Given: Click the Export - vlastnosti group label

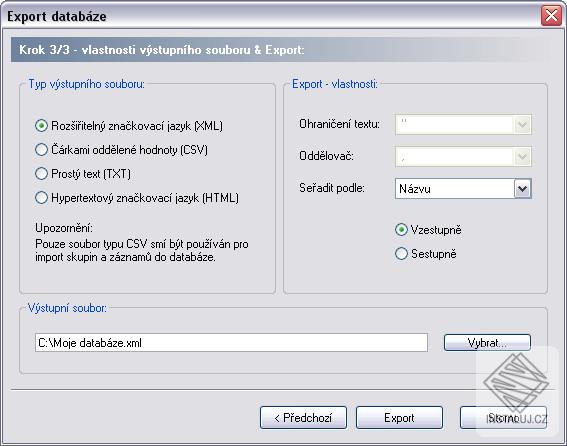Looking at the screenshot, I should [x=335, y=84].
